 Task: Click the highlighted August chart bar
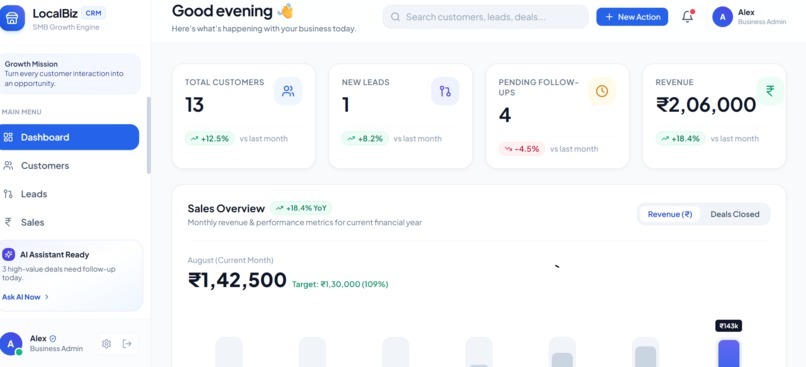click(x=728, y=353)
